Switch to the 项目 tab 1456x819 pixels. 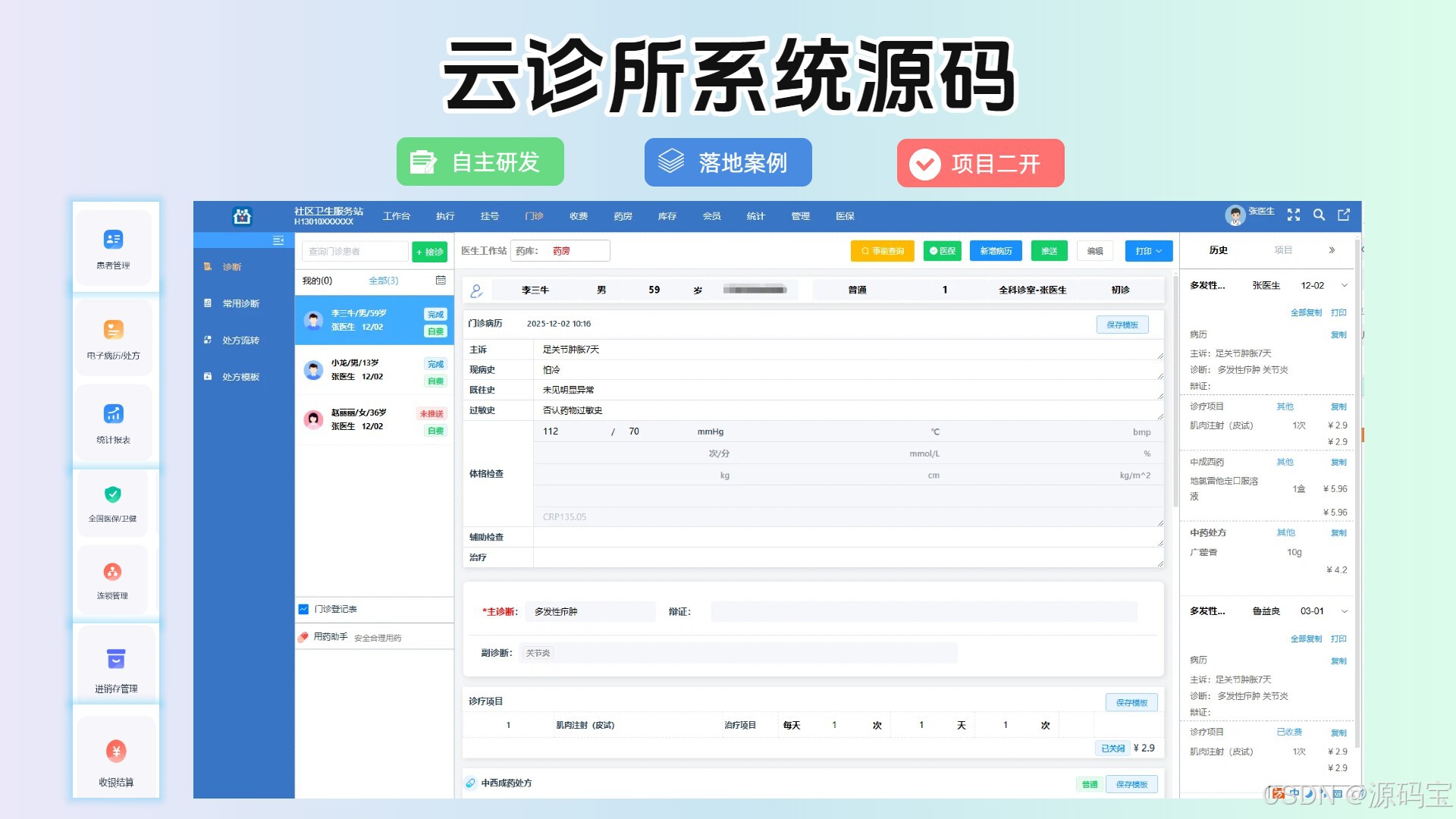pos(1282,250)
